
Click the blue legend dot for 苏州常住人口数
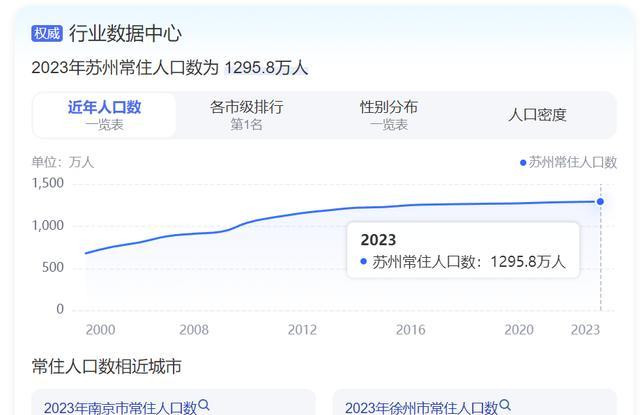tap(523, 162)
